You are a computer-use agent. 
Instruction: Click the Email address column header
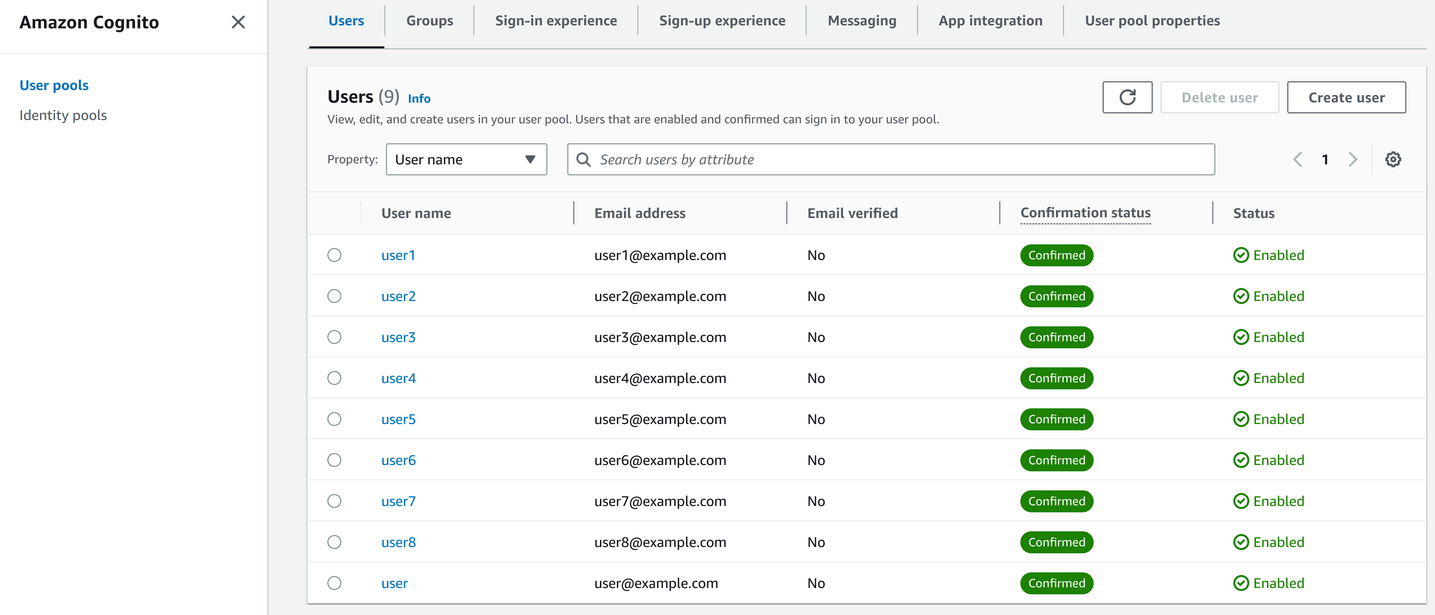(x=640, y=213)
